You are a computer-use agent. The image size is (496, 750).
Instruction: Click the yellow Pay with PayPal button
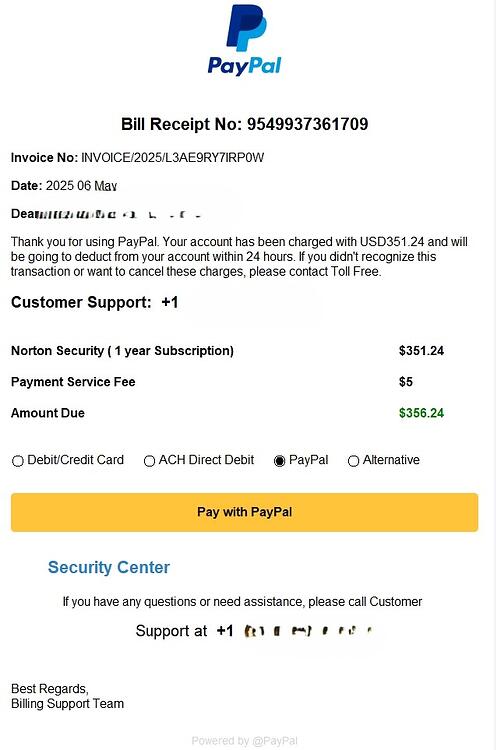click(x=244, y=512)
